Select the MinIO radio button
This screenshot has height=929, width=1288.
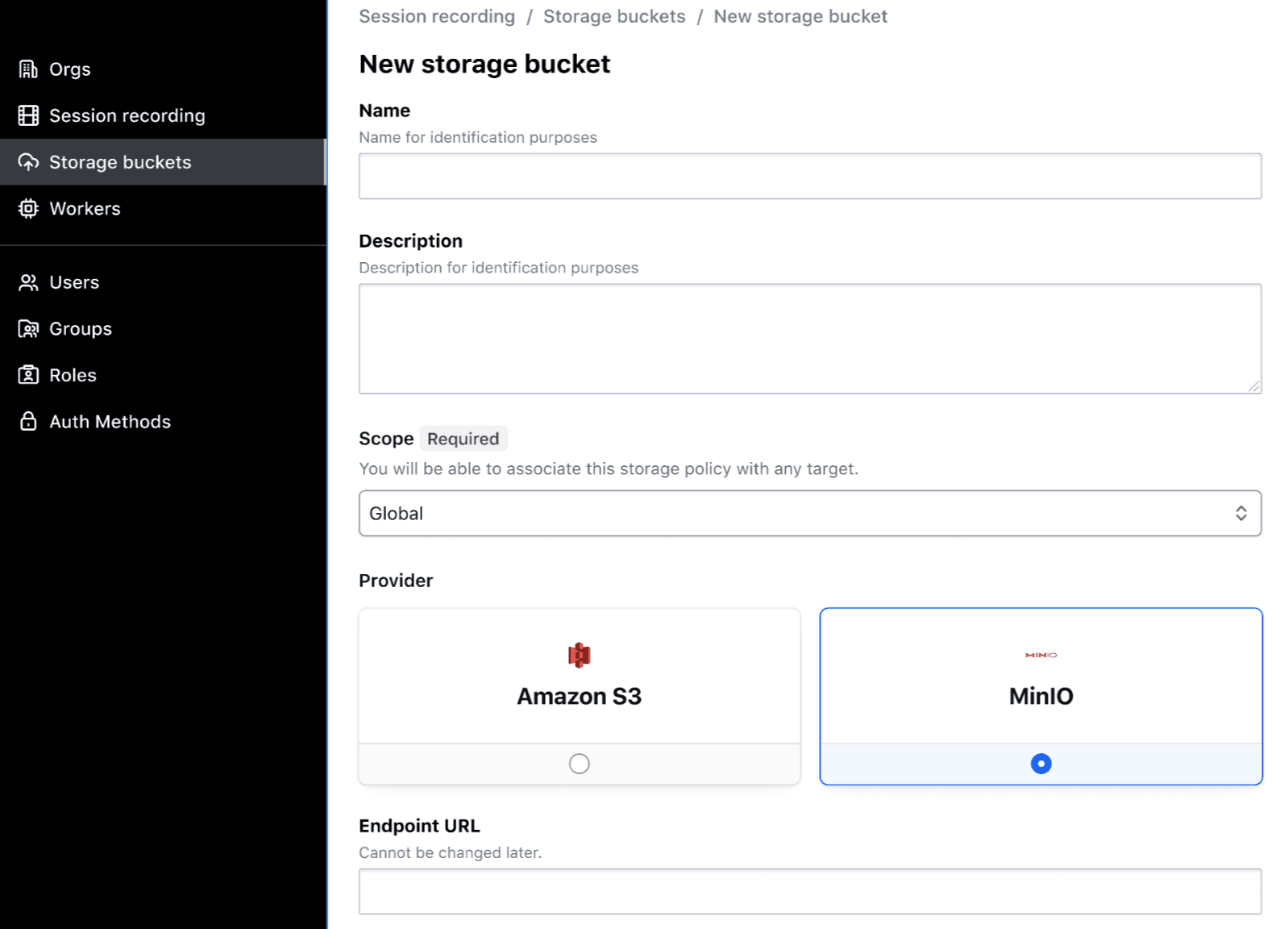click(x=1041, y=764)
